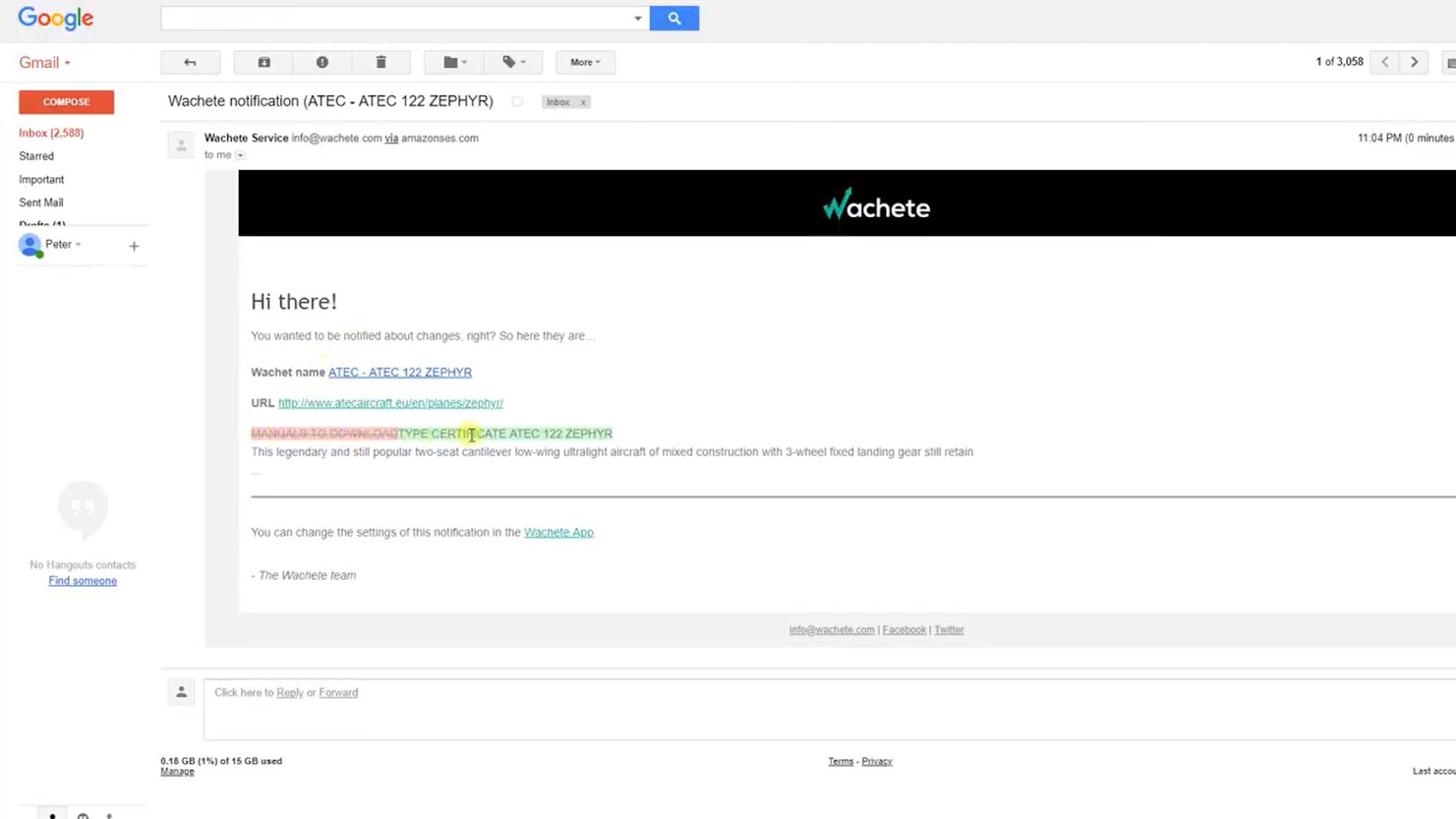This screenshot has height=819, width=1456.
Task: Click the Inbox label chip
Action: click(x=558, y=102)
